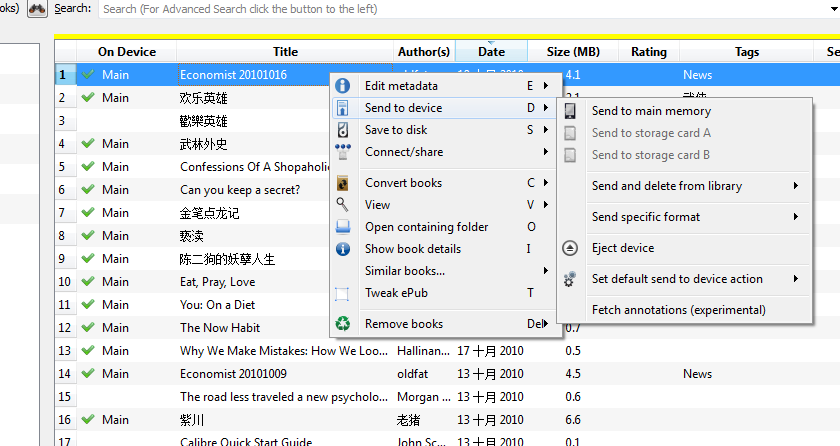Viewport: 840px width, 446px height.
Task: Click green checkmark for The Now Habit row
Action: pyautogui.click(x=88, y=328)
